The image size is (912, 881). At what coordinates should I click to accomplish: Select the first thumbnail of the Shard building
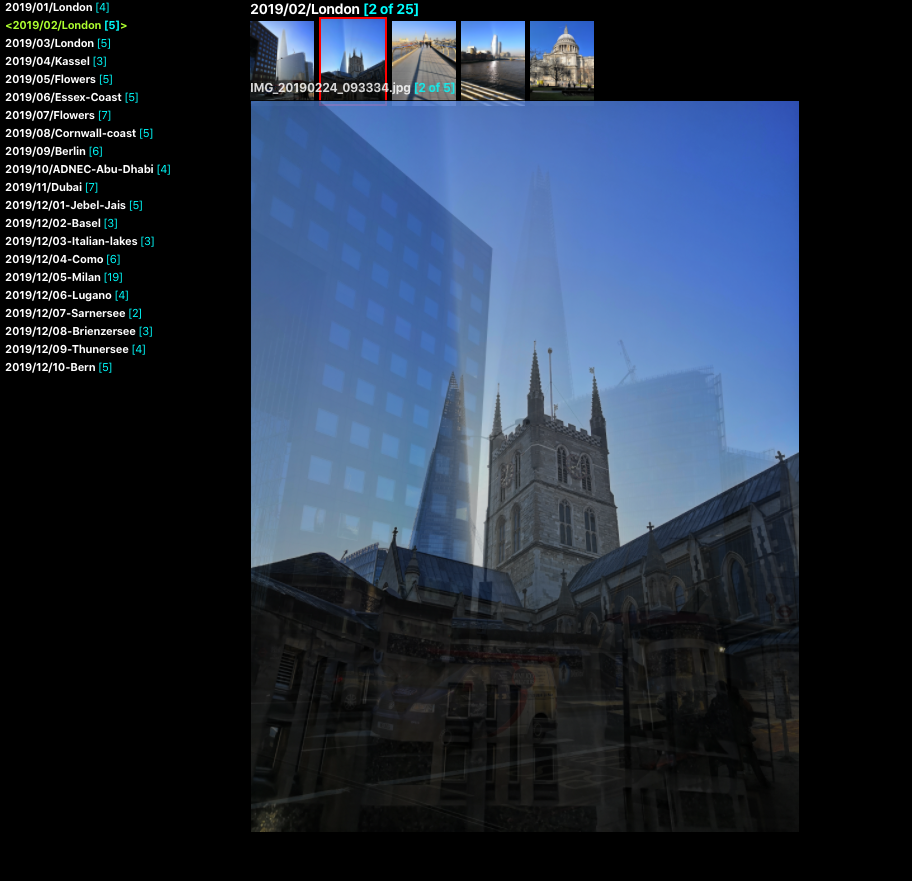pos(282,60)
